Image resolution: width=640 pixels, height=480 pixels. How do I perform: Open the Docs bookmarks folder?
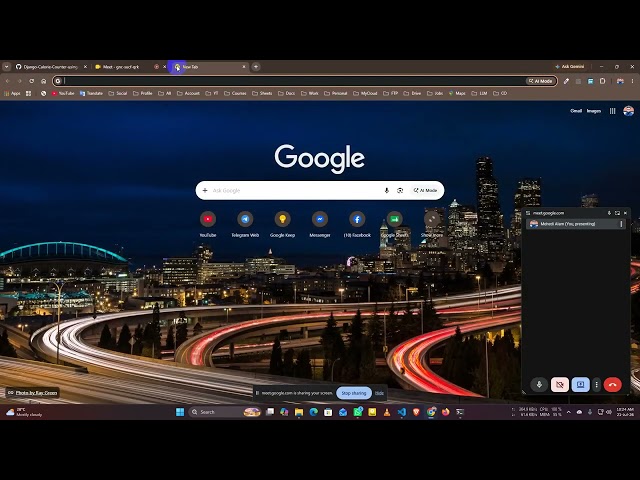pos(287,93)
